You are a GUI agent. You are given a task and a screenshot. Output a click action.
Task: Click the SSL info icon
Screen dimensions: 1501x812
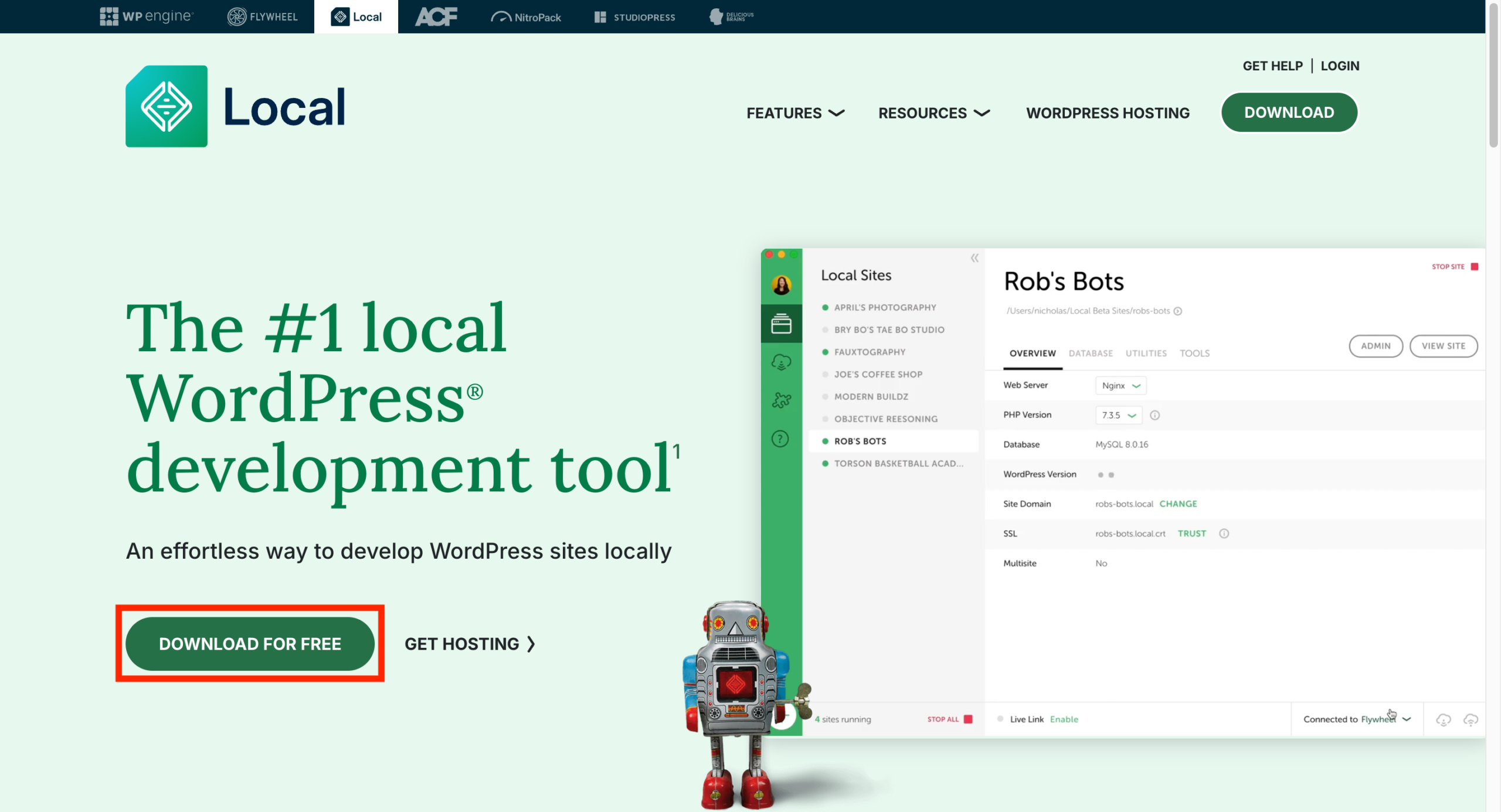[x=1224, y=534]
